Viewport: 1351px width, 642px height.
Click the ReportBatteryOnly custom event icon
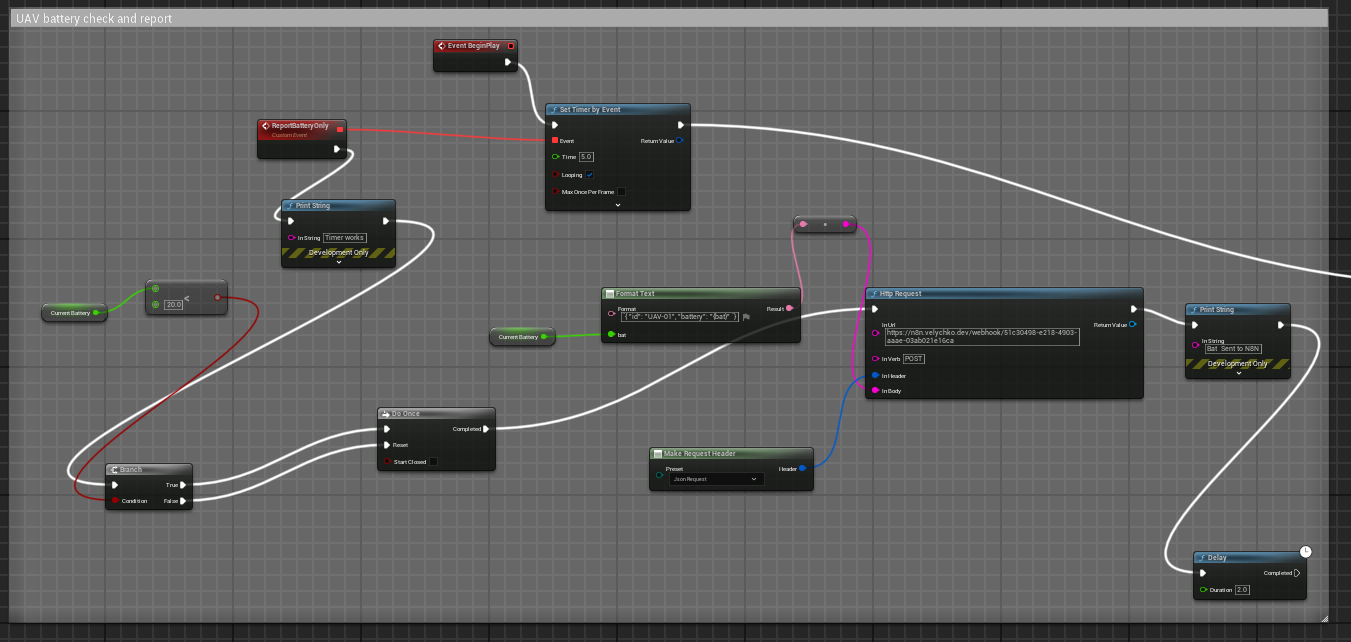coord(265,126)
